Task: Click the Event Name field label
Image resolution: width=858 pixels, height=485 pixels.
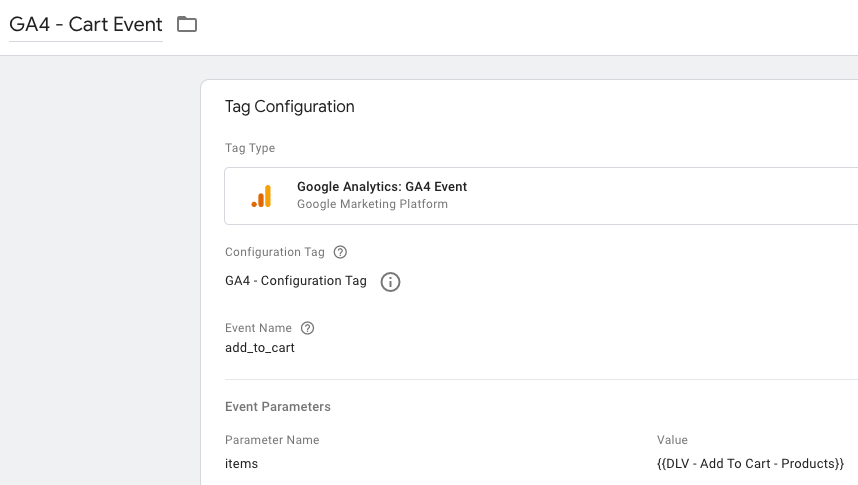Action: coord(258,328)
